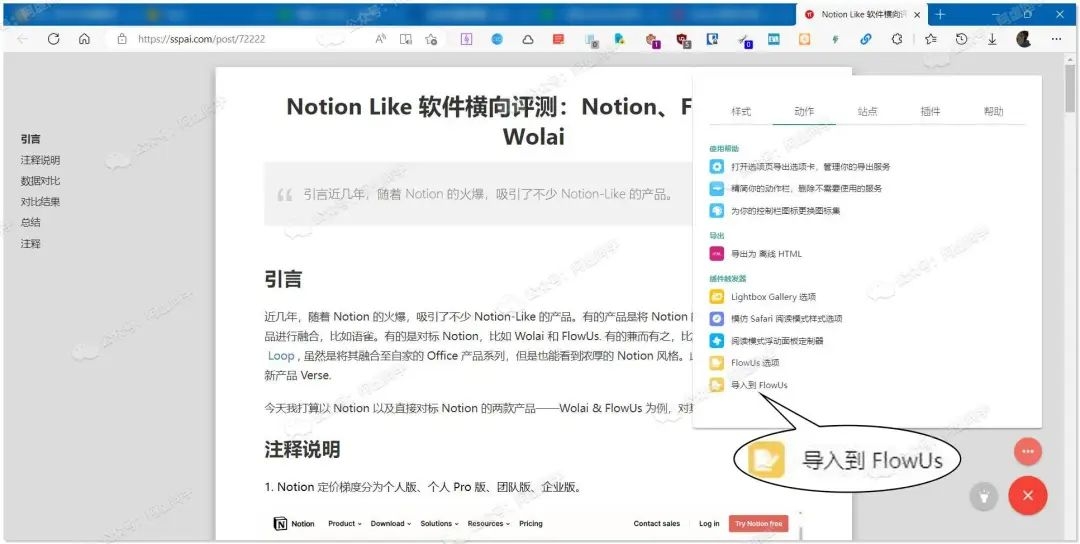Image resolution: width=1080 pixels, height=544 pixels.
Task: Open browser history icon
Action: tap(962, 39)
